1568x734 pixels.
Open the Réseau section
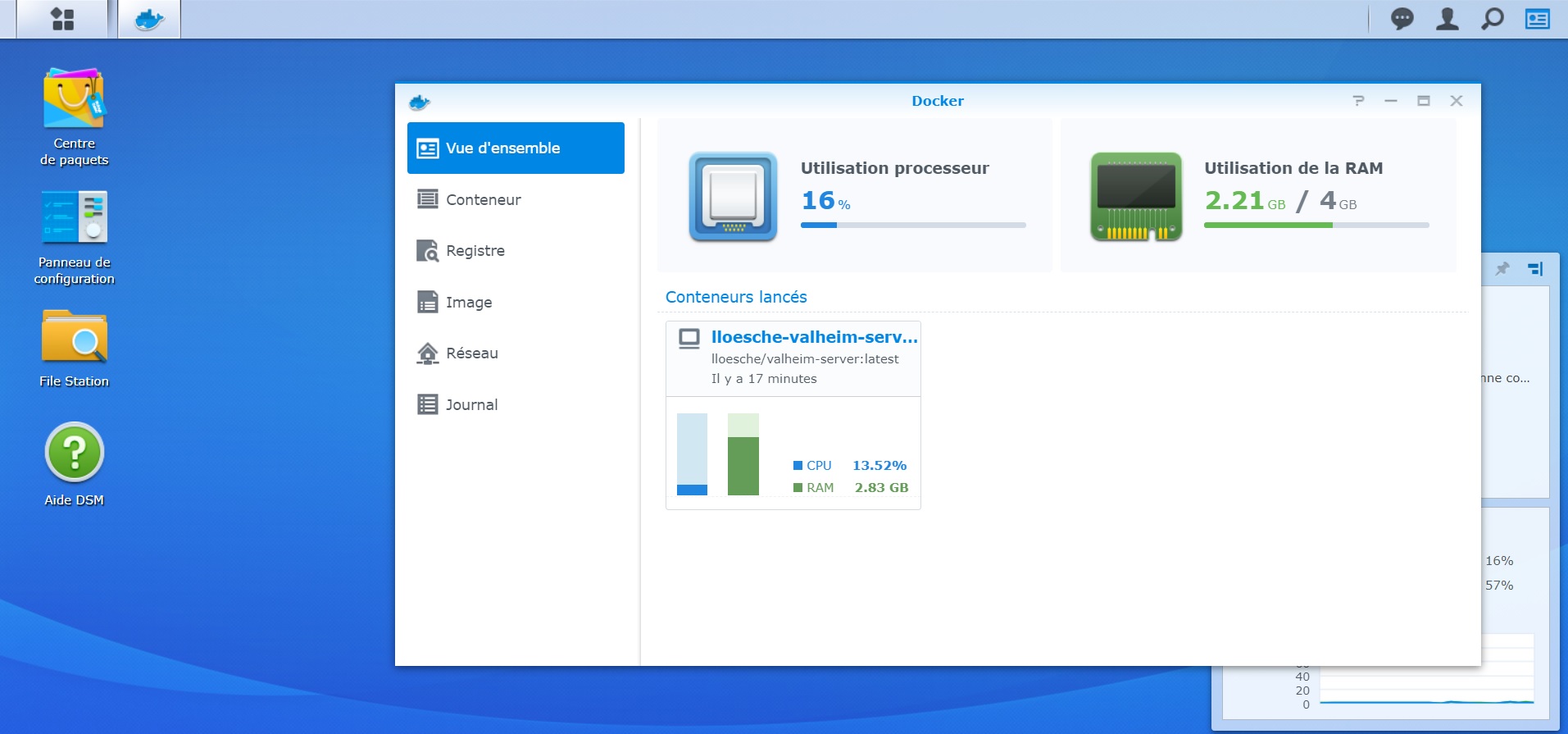516,353
